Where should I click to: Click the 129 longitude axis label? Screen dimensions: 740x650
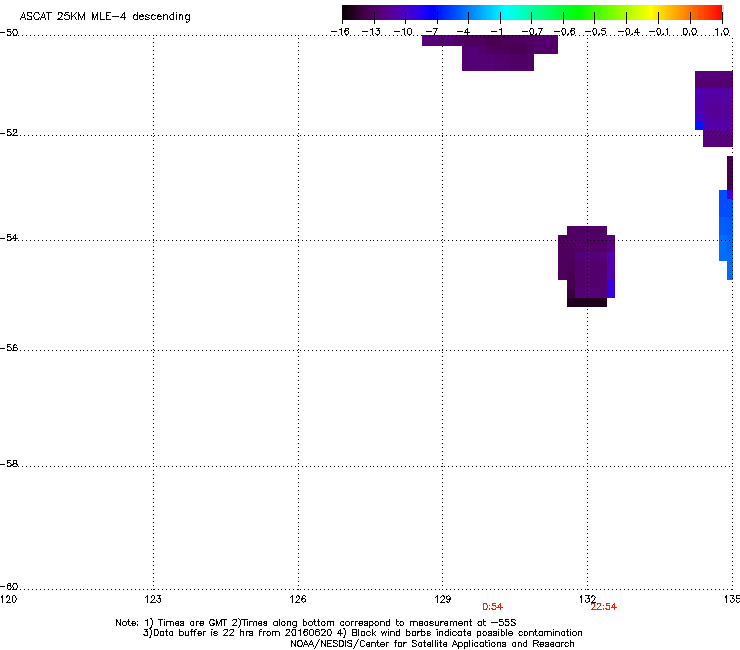tap(443, 599)
